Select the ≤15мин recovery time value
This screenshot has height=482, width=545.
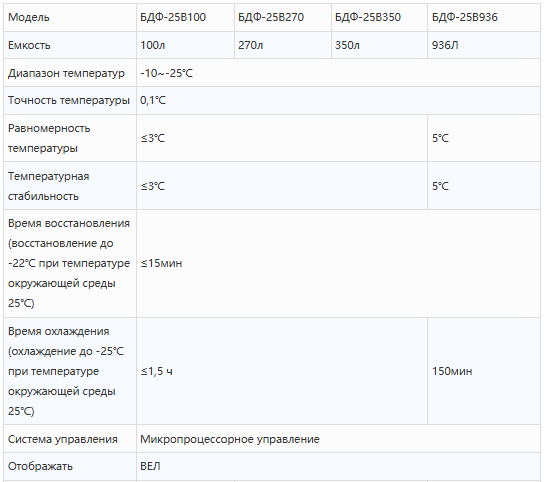pos(161,263)
